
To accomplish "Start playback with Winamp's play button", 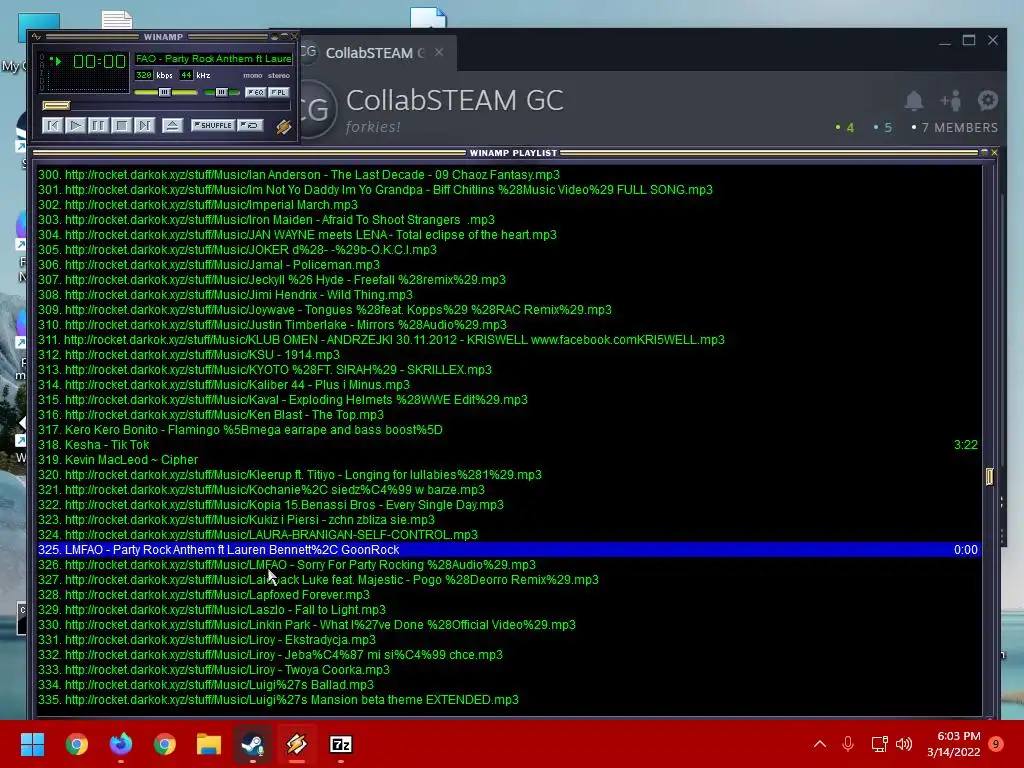I will pyautogui.click(x=75, y=125).
